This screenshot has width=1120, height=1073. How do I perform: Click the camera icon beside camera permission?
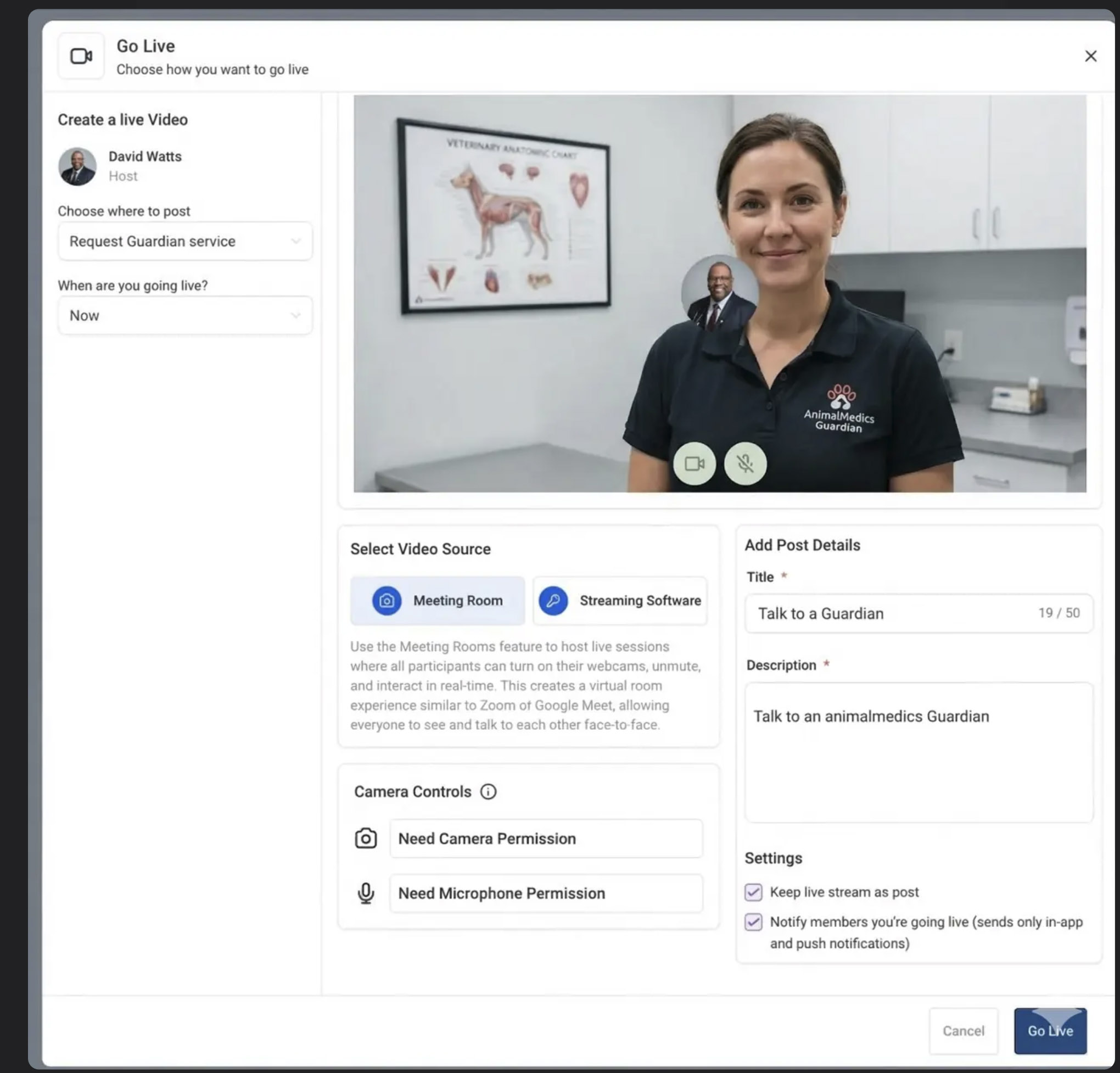tap(366, 839)
